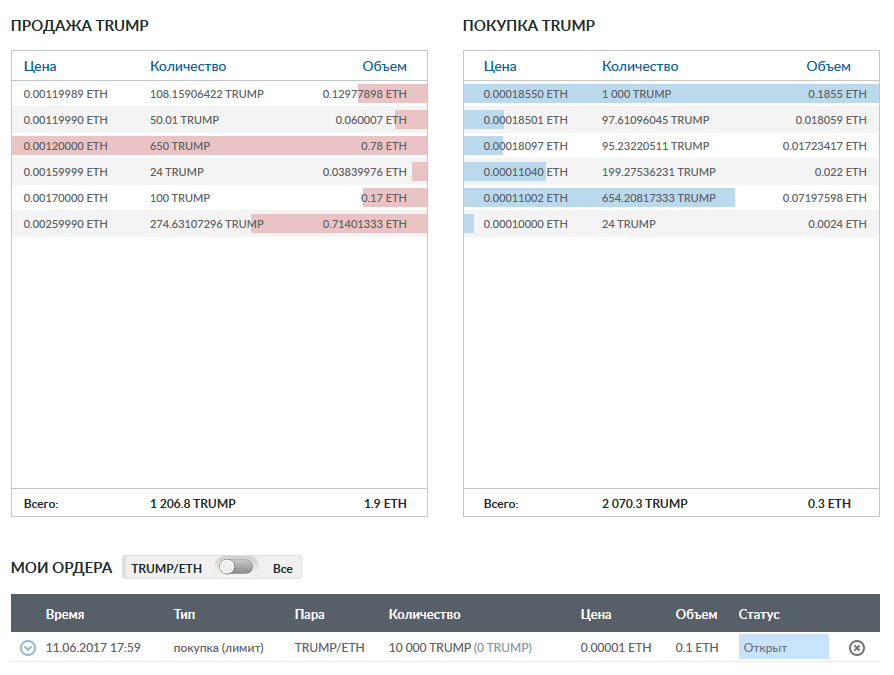Click 0.0024 ETH volume cell
The height and width of the screenshot is (675, 894).
(x=837, y=223)
